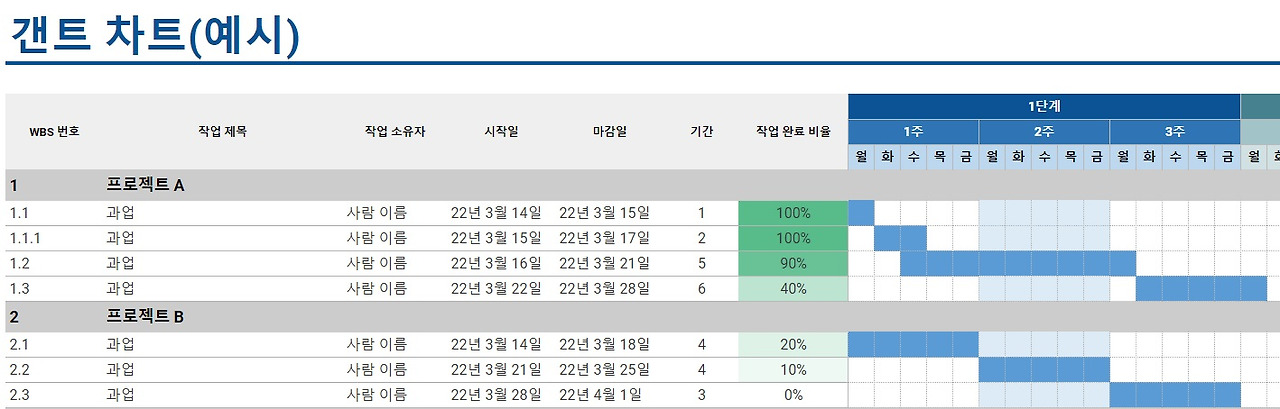Select the 작업 제목 column header
Viewport: 1280px width, 409px height.
pos(222,131)
